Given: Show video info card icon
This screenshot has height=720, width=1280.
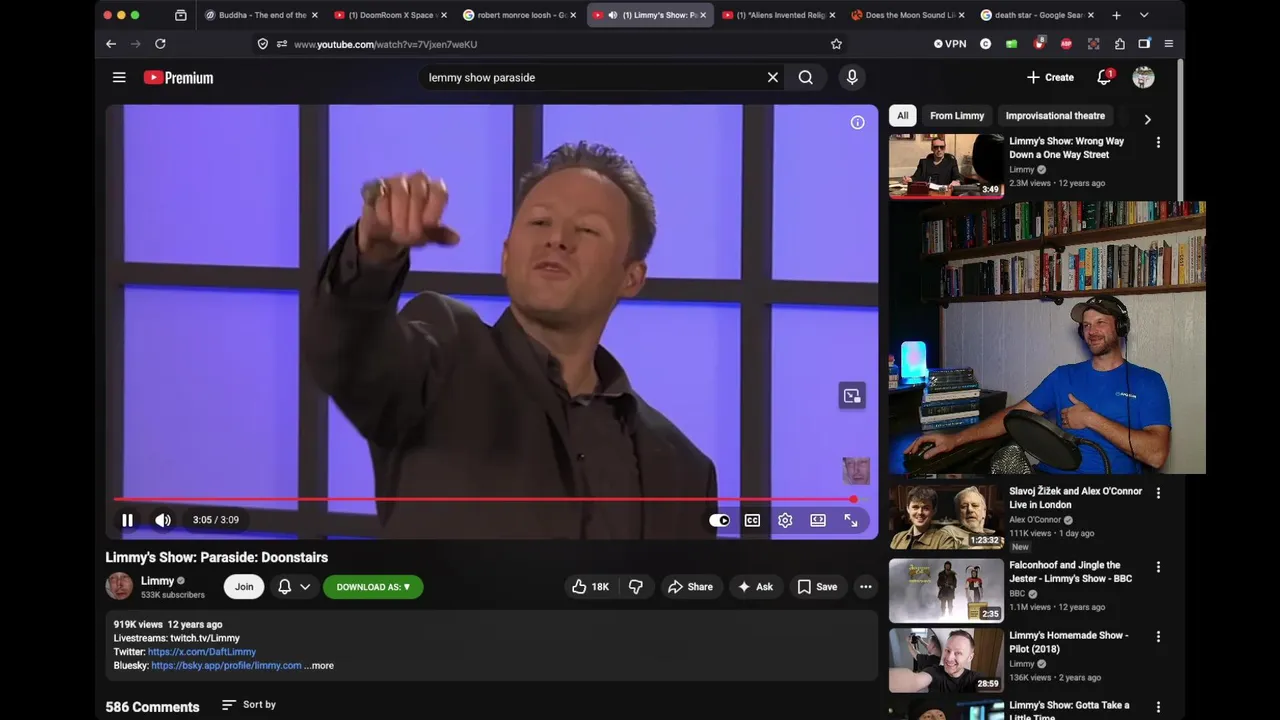Looking at the screenshot, I should [857, 122].
